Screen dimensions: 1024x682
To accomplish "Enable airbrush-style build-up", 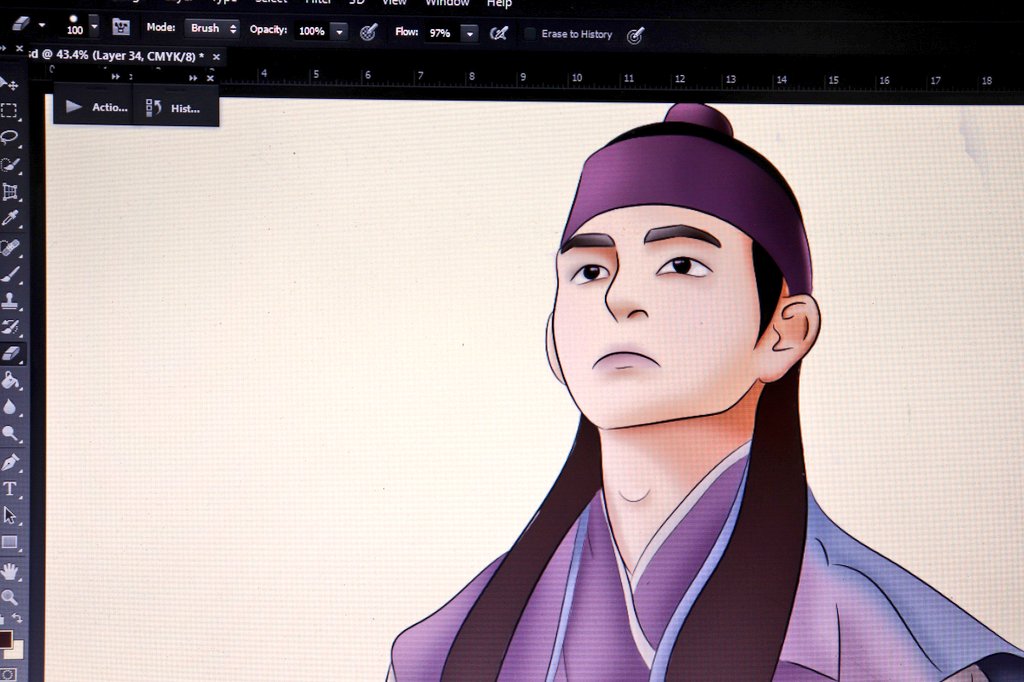I will tap(498, 33).
